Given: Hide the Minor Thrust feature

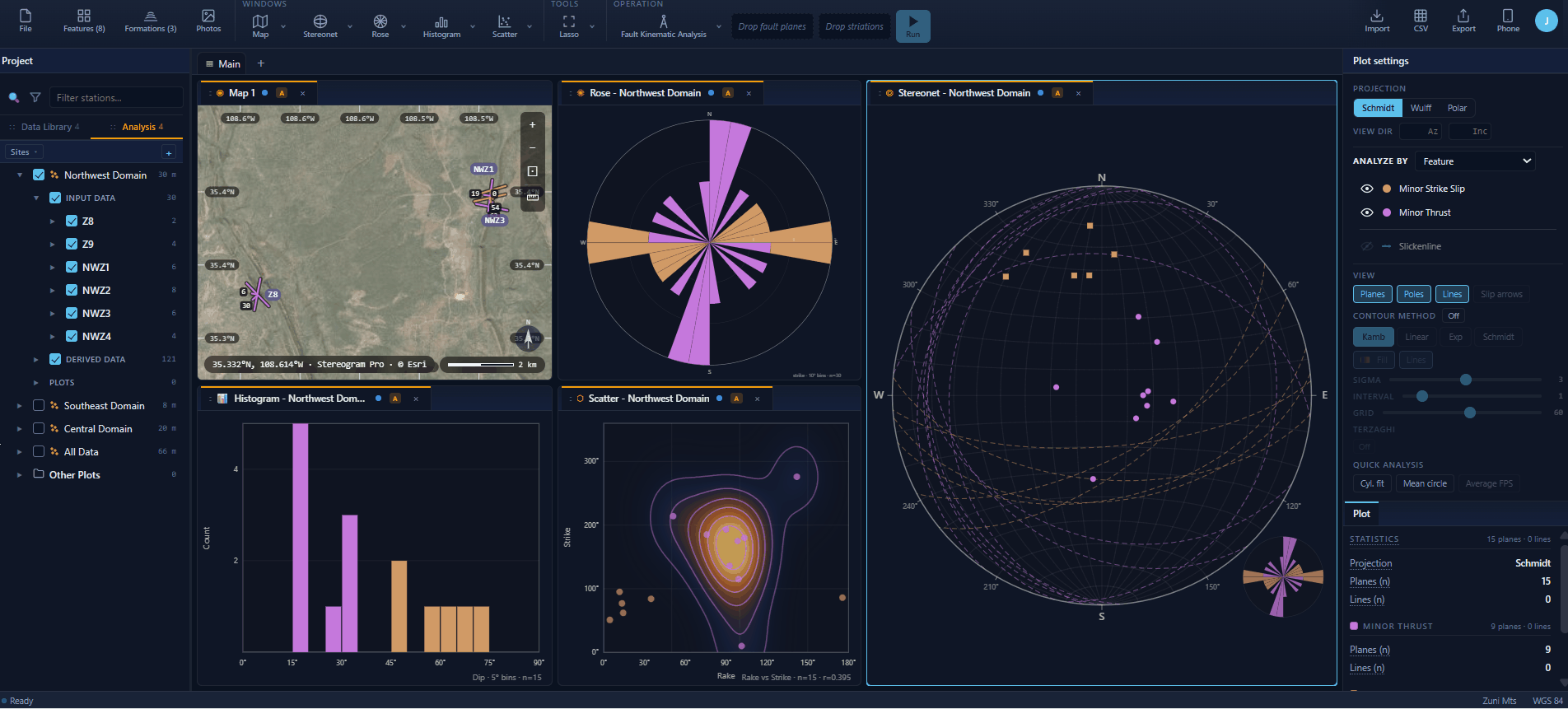Looking at the screenshot, I should [x=1367, y=212].
